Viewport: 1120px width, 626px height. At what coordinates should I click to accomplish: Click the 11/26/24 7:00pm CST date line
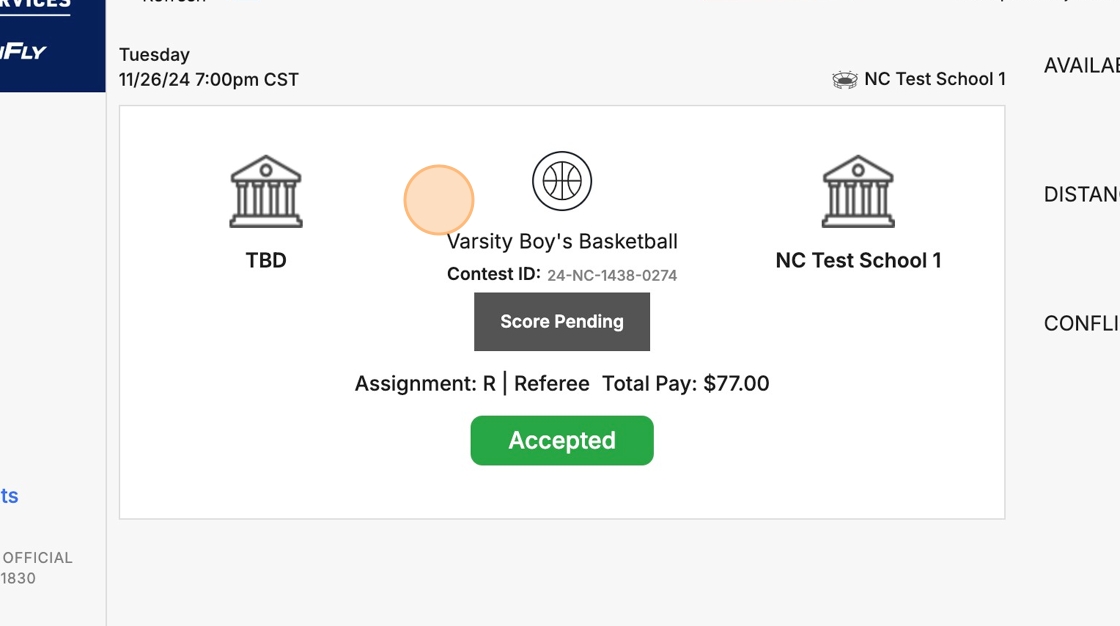[209, 79]
